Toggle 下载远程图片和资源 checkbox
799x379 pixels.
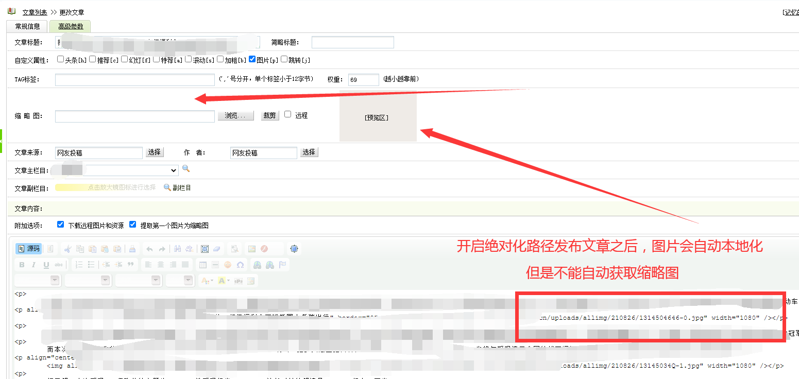pyautogui.click(x=61, y=224)
